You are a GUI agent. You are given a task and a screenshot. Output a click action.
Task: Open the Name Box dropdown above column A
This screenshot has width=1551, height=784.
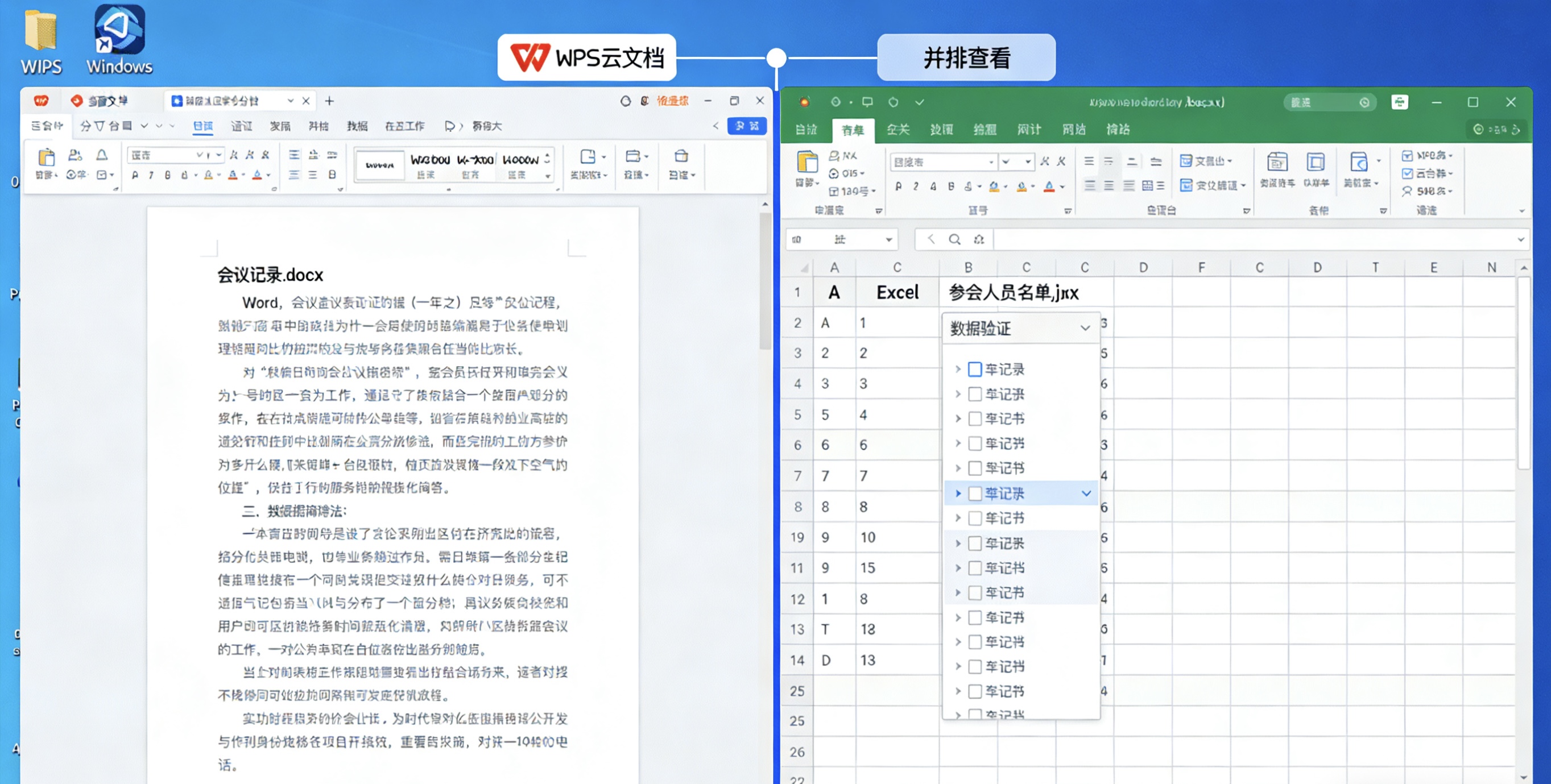[888, 239]
